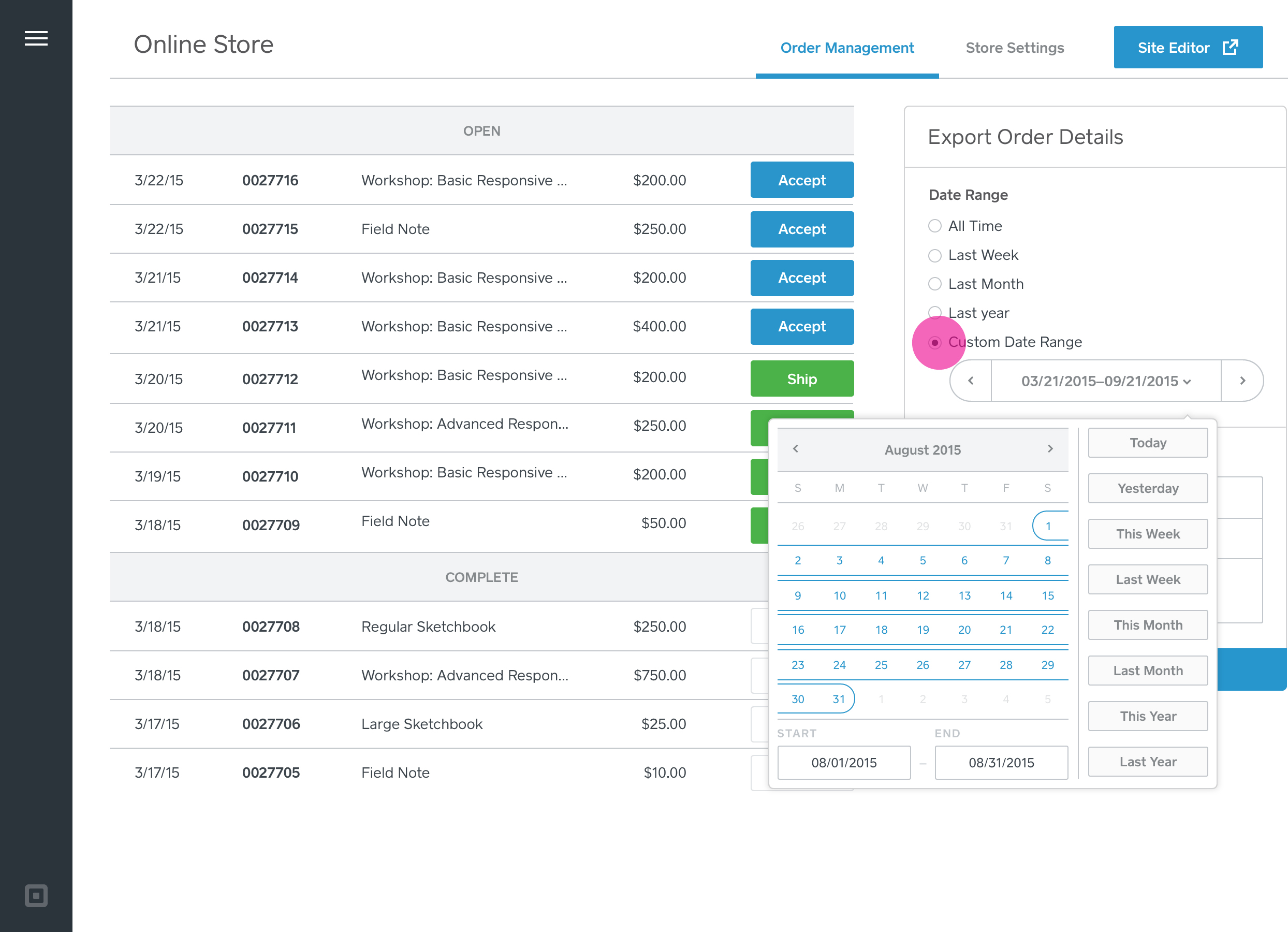This screenshot has width=1288, height=932.
Task: Click next date range arrow
Action: click(1242, 381)
